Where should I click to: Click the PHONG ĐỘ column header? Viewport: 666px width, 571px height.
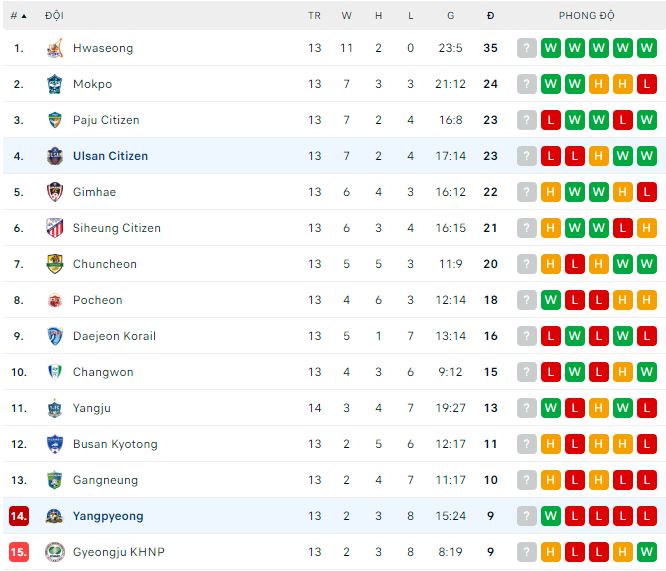587,16
